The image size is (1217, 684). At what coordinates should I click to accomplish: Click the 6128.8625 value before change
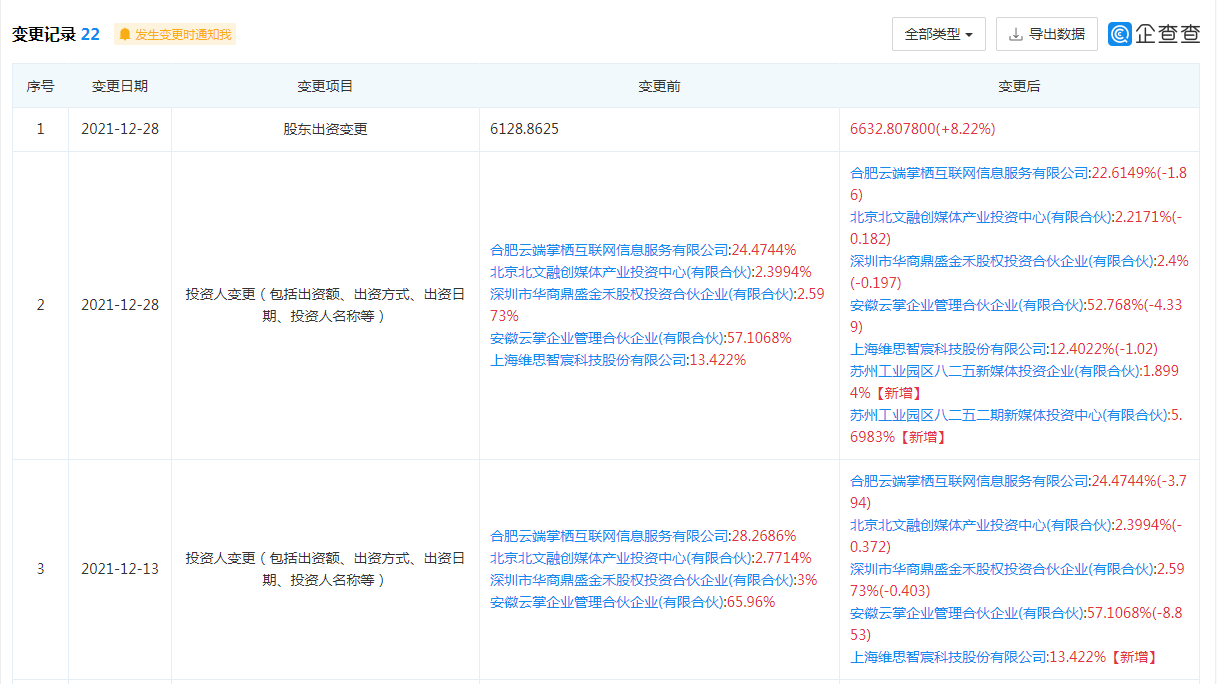point(524,129)
